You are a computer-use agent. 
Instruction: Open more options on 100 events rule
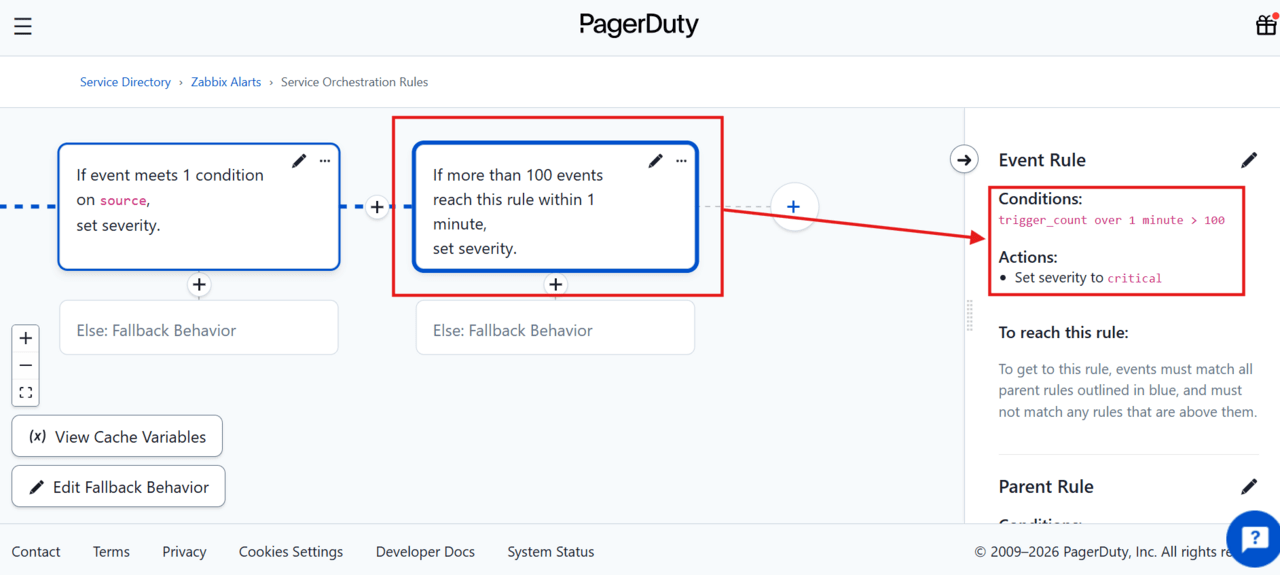point(682,161)
